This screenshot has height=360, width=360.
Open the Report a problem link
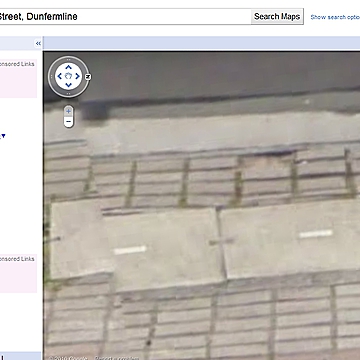coord(117,358)
